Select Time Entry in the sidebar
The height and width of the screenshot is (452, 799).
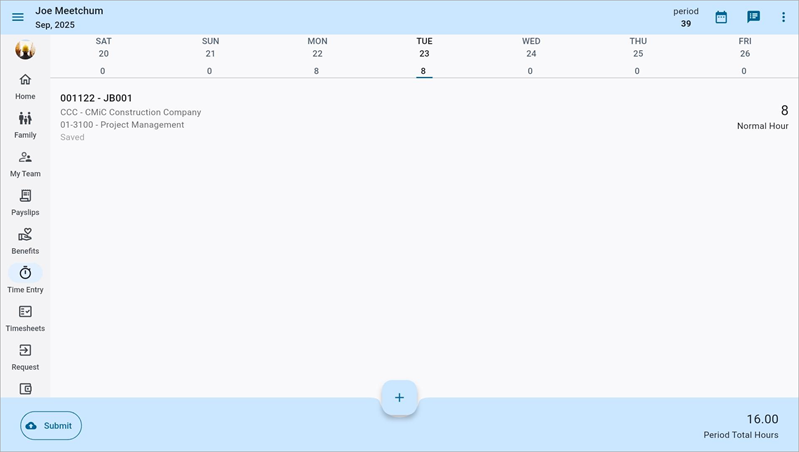[x=25, y=279]
